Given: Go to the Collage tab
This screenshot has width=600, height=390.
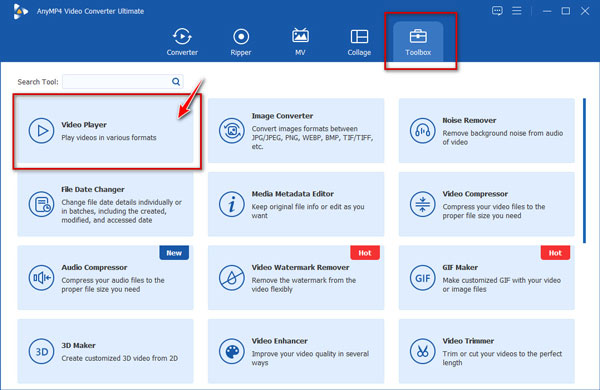Looking at the screenshot, I should click(359, 42).
